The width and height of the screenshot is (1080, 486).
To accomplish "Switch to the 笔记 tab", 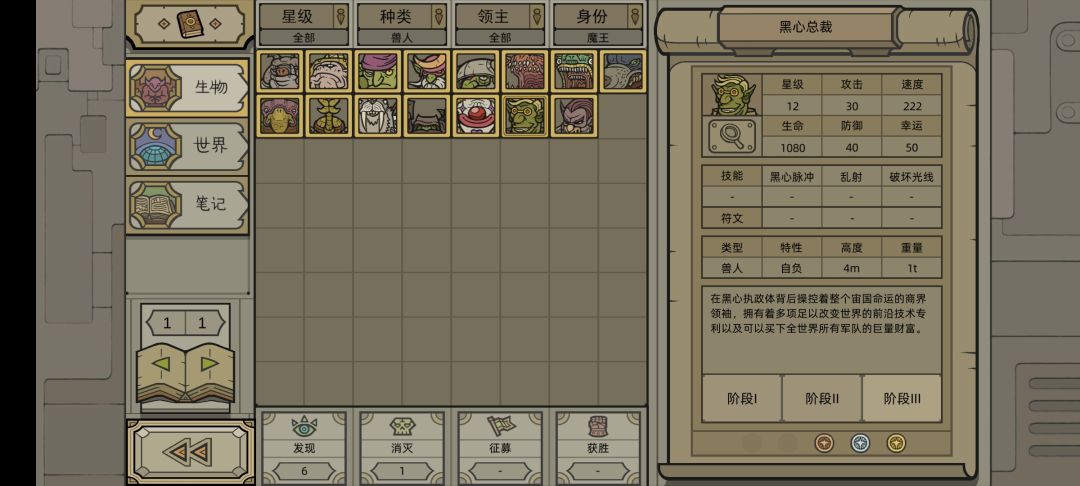I will (187, 204).
